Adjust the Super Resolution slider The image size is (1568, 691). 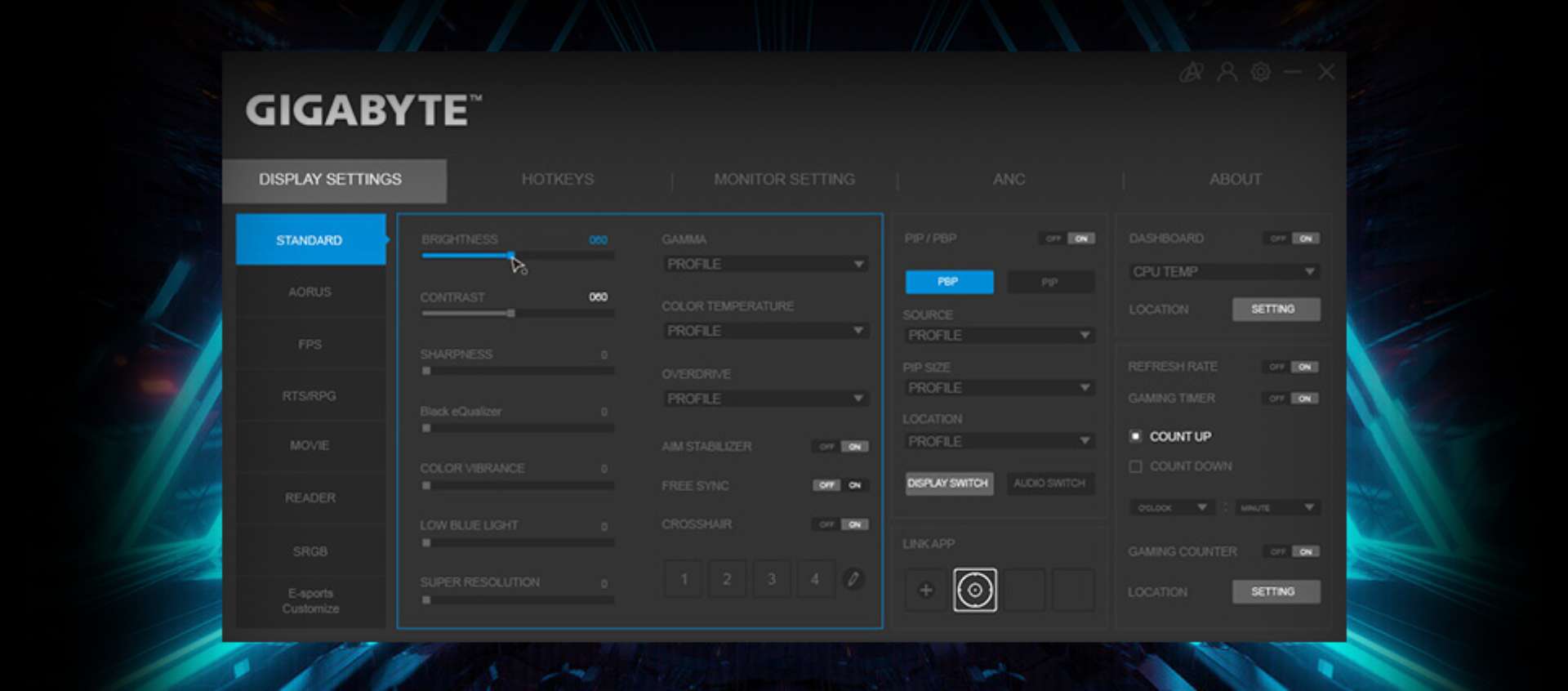(x=517, y=600)
